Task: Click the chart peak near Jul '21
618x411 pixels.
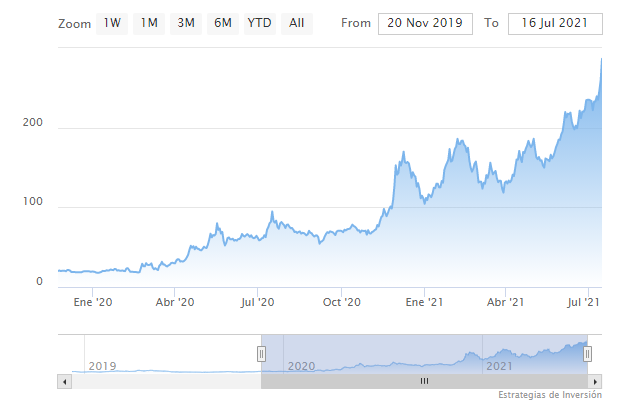Action: 601,59
